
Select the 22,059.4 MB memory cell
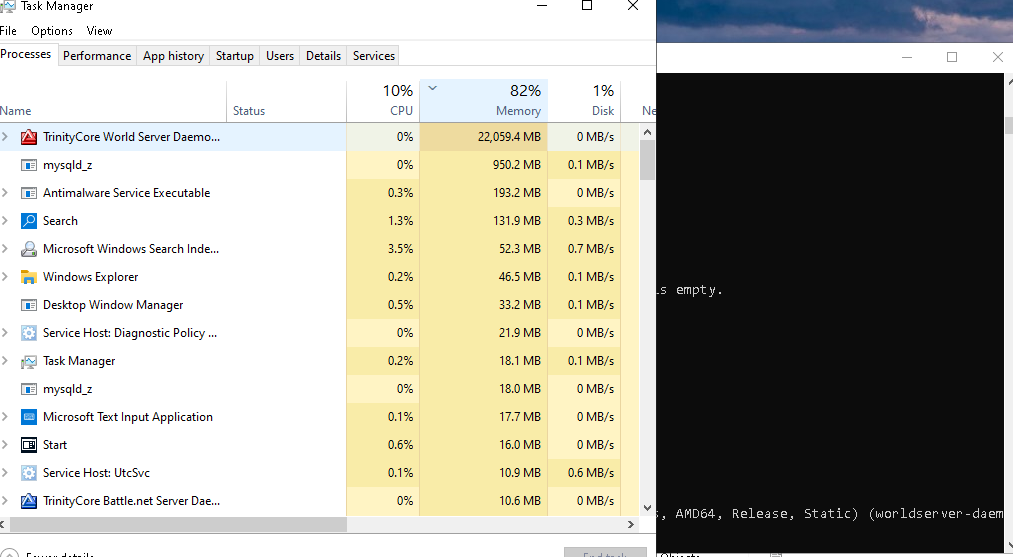[x=484, y=137]
